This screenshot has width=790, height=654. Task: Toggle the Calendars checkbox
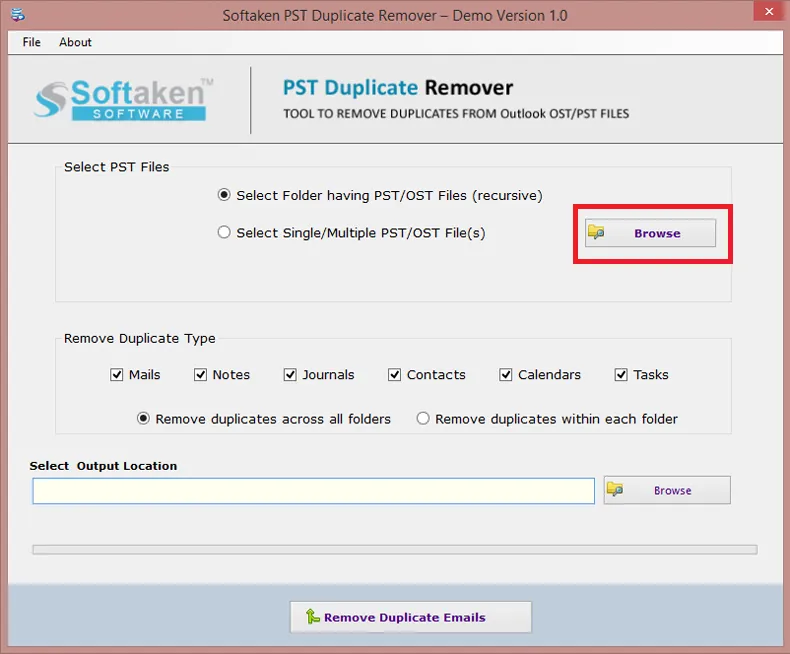505,375
